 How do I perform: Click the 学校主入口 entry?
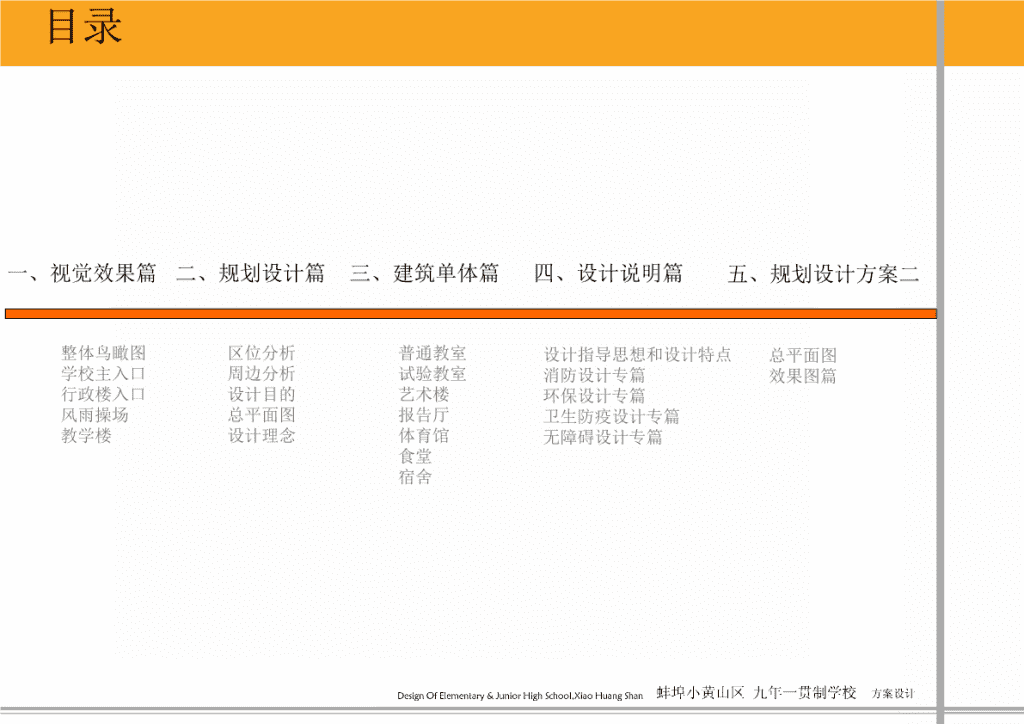(x=103, y=374)
